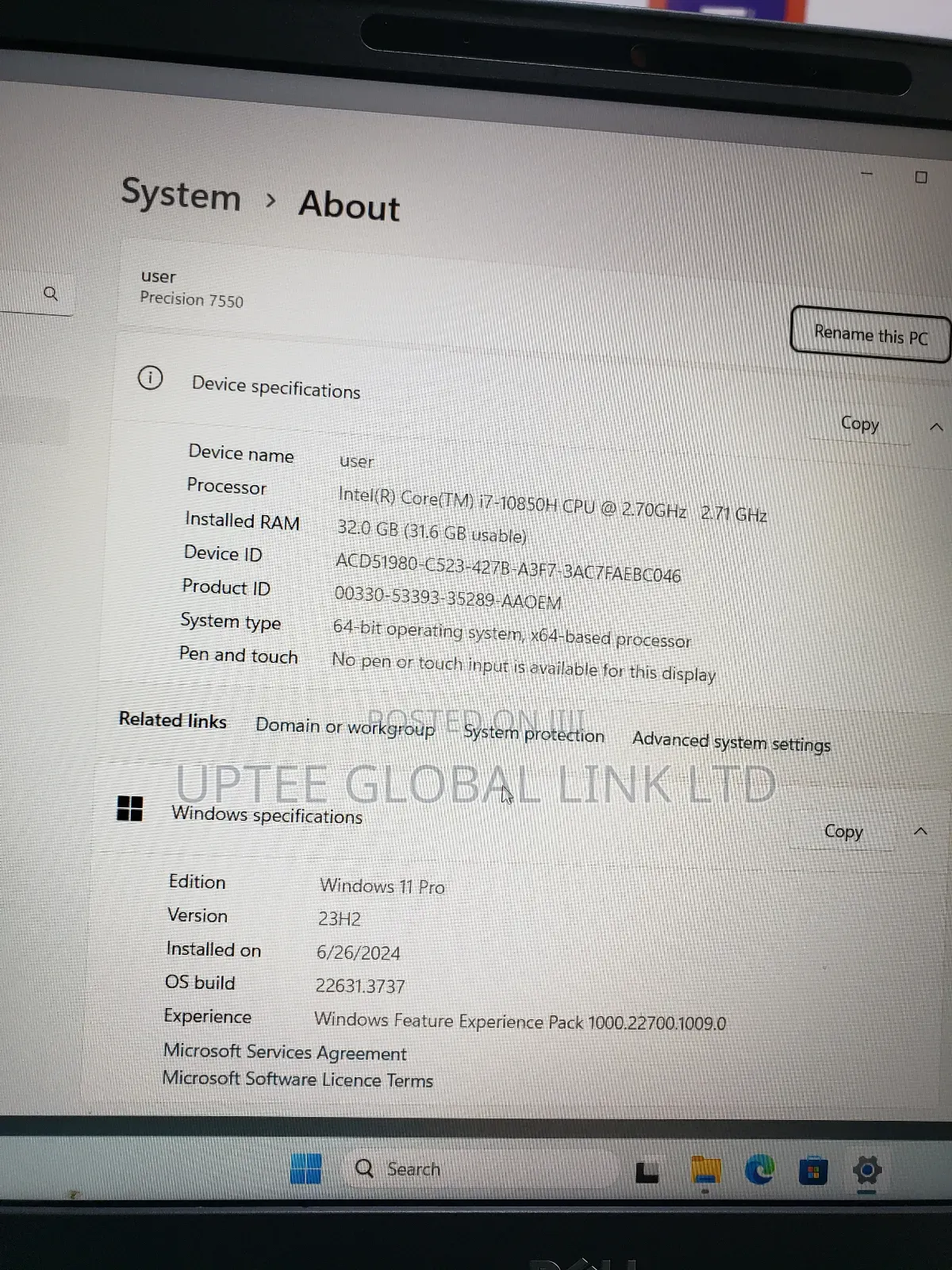
Task: Select the 64-bit operating system text
Action: [x=512, y=634]
